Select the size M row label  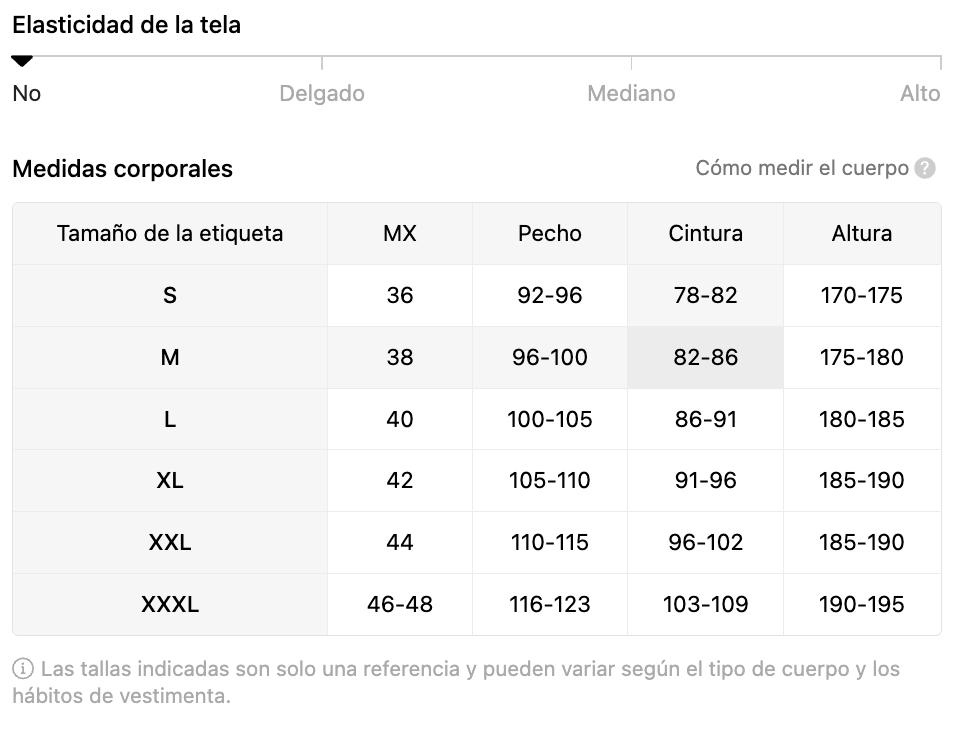170,358
